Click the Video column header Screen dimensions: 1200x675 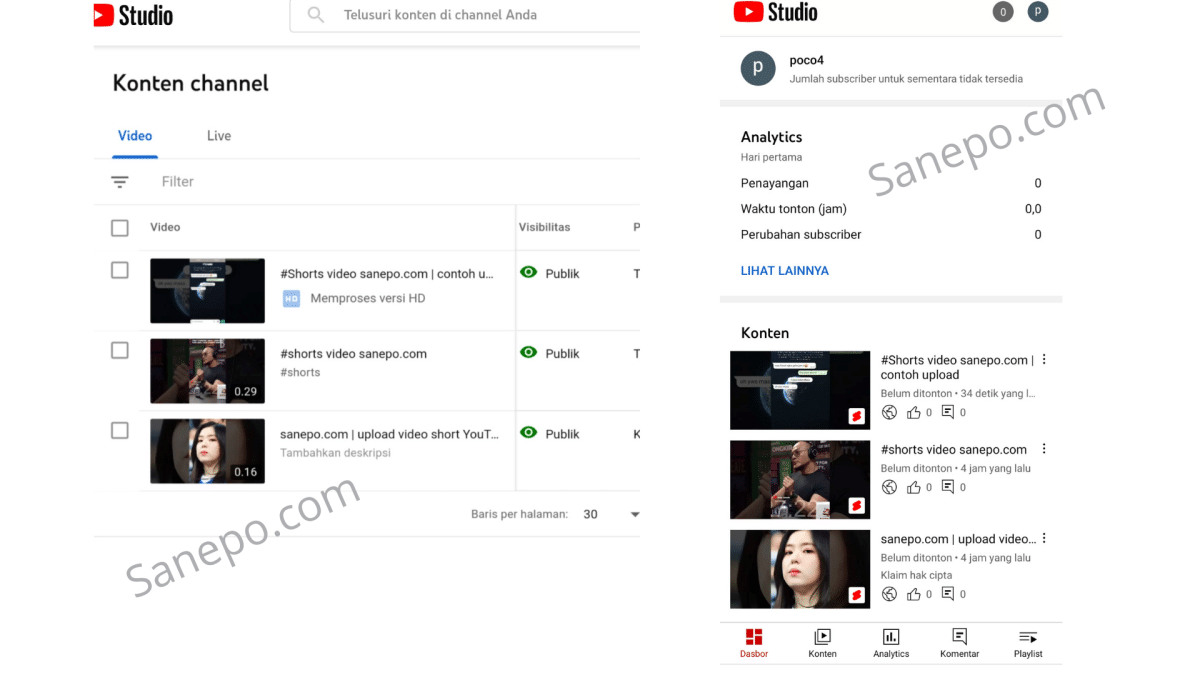point(165,227)
